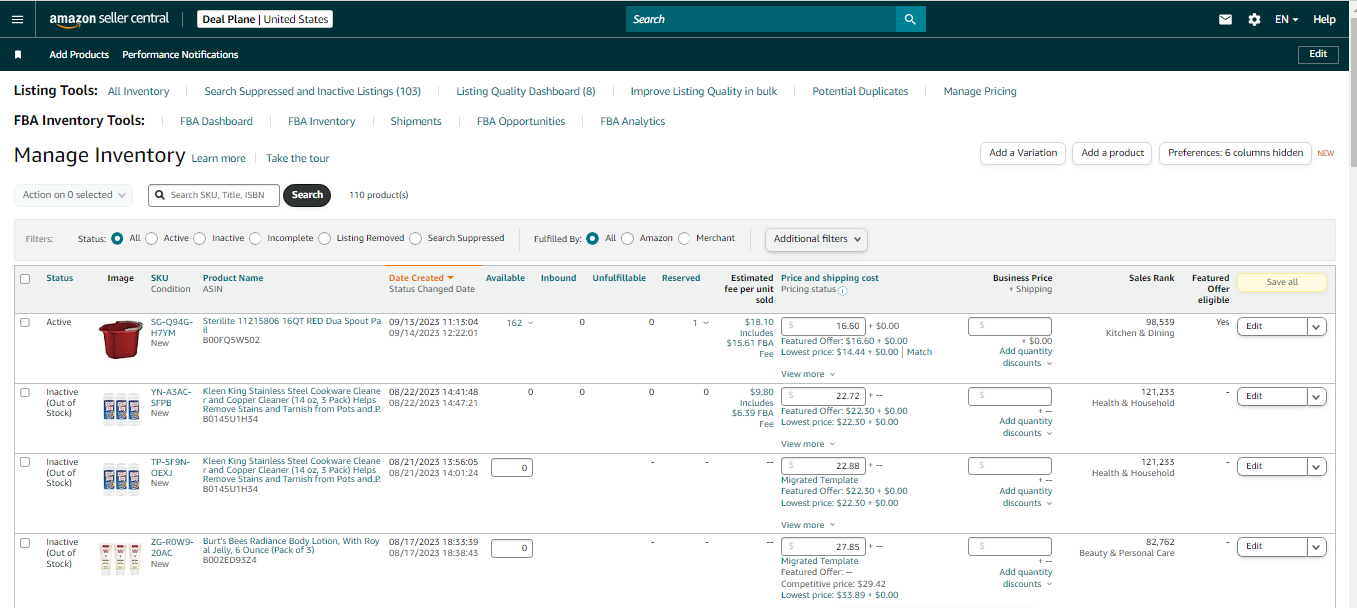This screenshot has height=608, width=1357.
Task: Open the Sterilite red pail product image
Action: (x=121, y=339)
